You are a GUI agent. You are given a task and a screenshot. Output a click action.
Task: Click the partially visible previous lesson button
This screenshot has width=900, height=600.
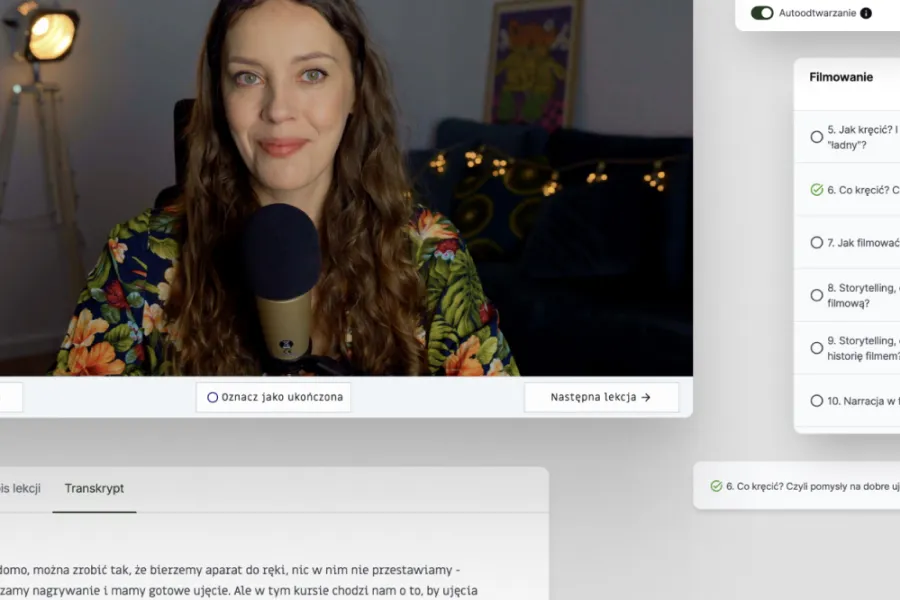[x=10, y=397]
